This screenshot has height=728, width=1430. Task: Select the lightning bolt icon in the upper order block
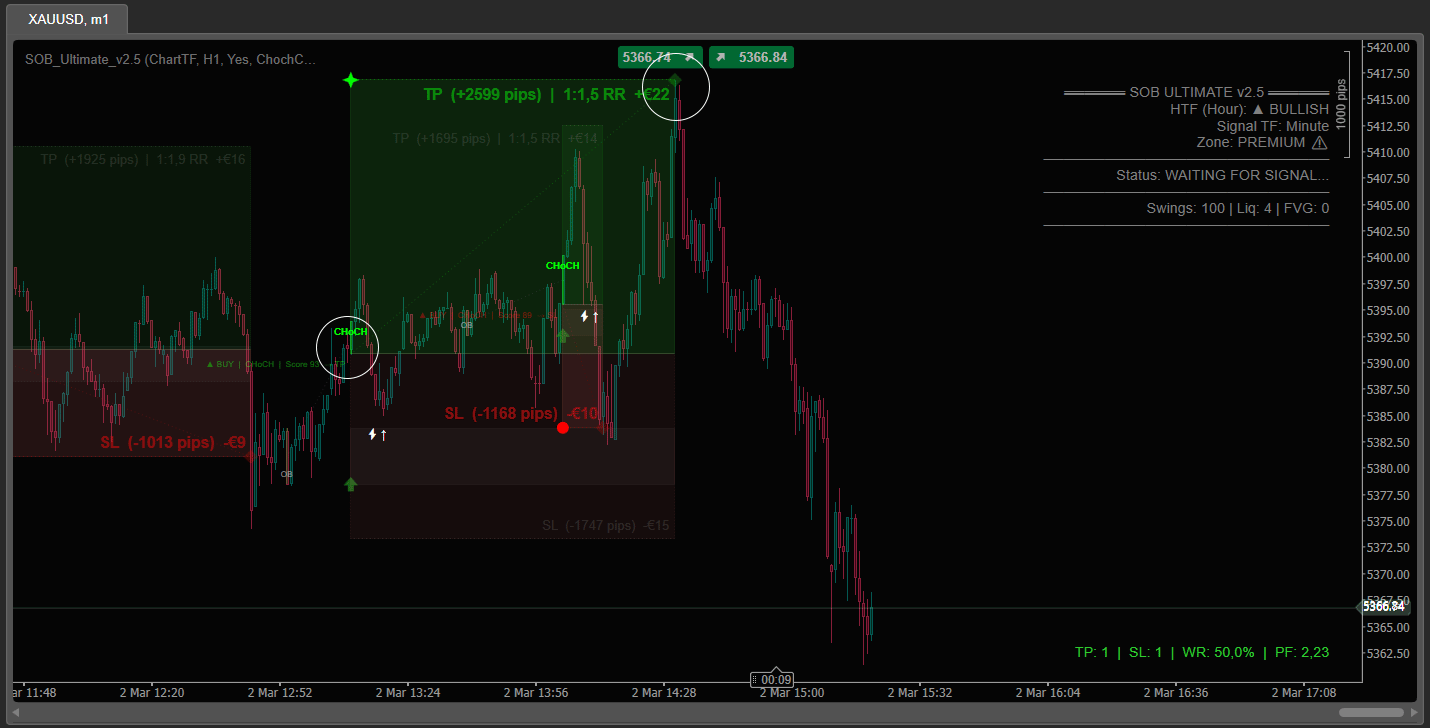click(585, 315)
